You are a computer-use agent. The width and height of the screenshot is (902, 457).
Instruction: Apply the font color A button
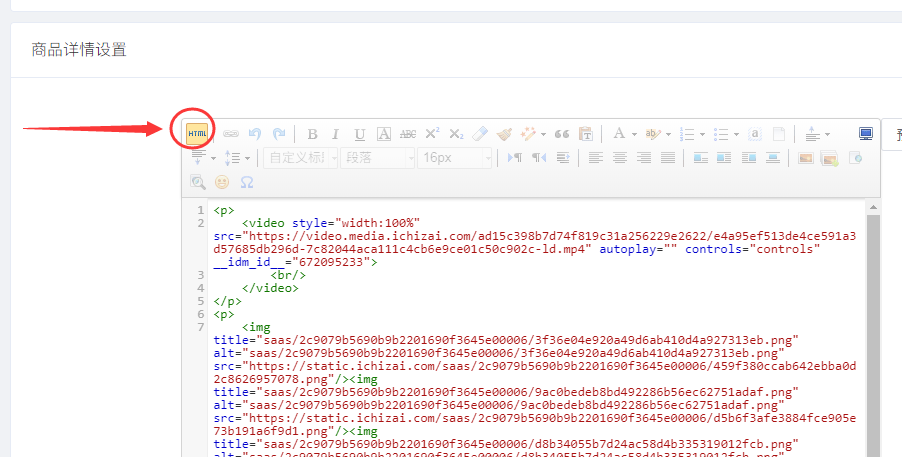(x=619, y=134)
